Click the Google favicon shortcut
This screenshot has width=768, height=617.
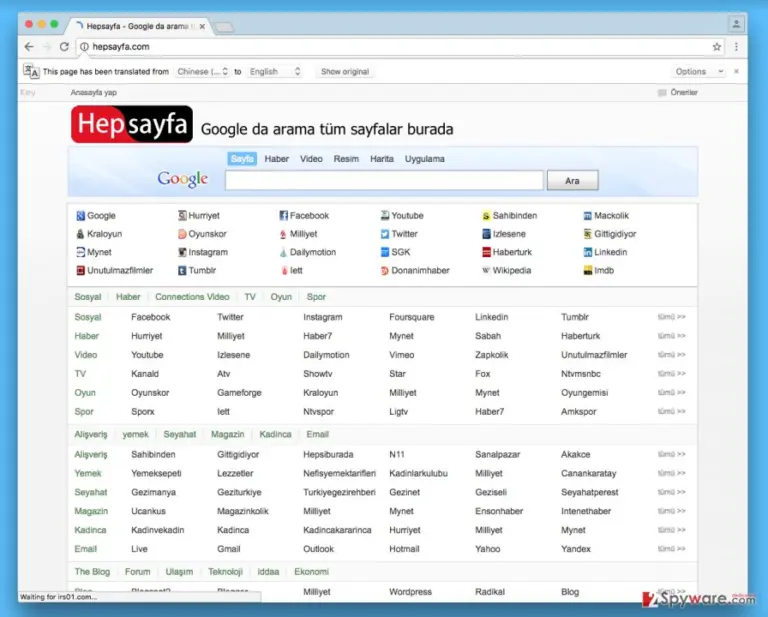tap(80, 215)
